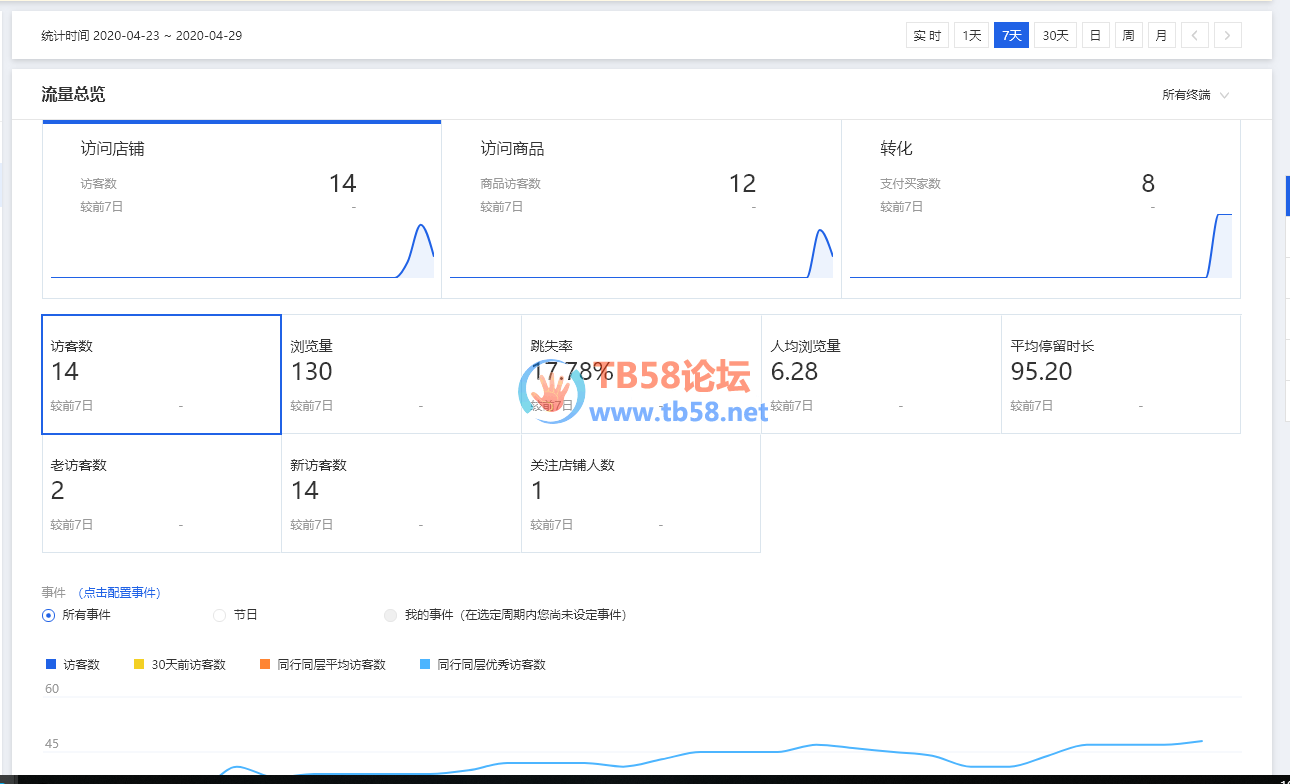Click the 访问商品 sparkline chart
The height and width of the screenshot is (784, 1290).
point(641,253)
